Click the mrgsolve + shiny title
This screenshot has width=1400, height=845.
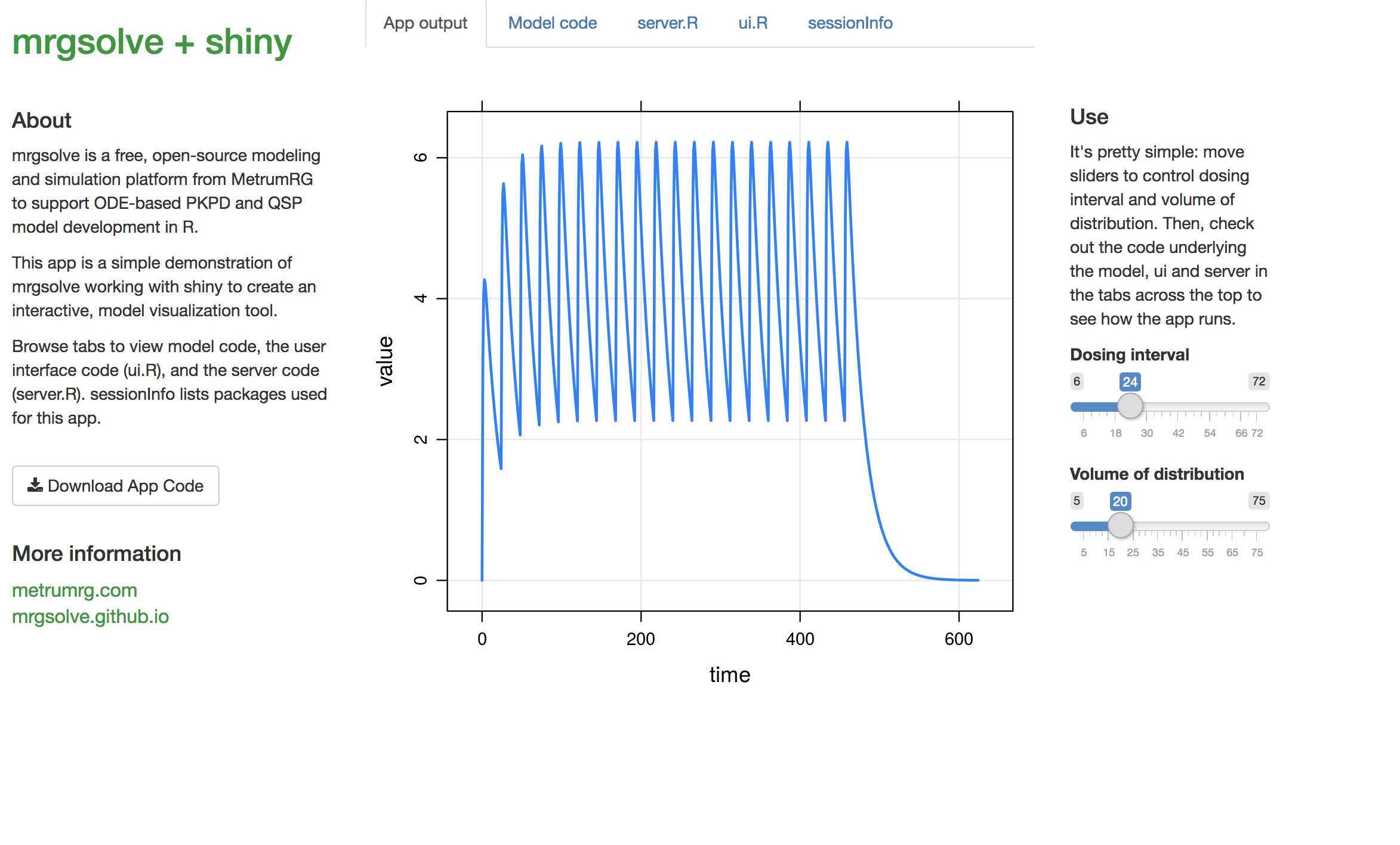click(x=152, y=42)
